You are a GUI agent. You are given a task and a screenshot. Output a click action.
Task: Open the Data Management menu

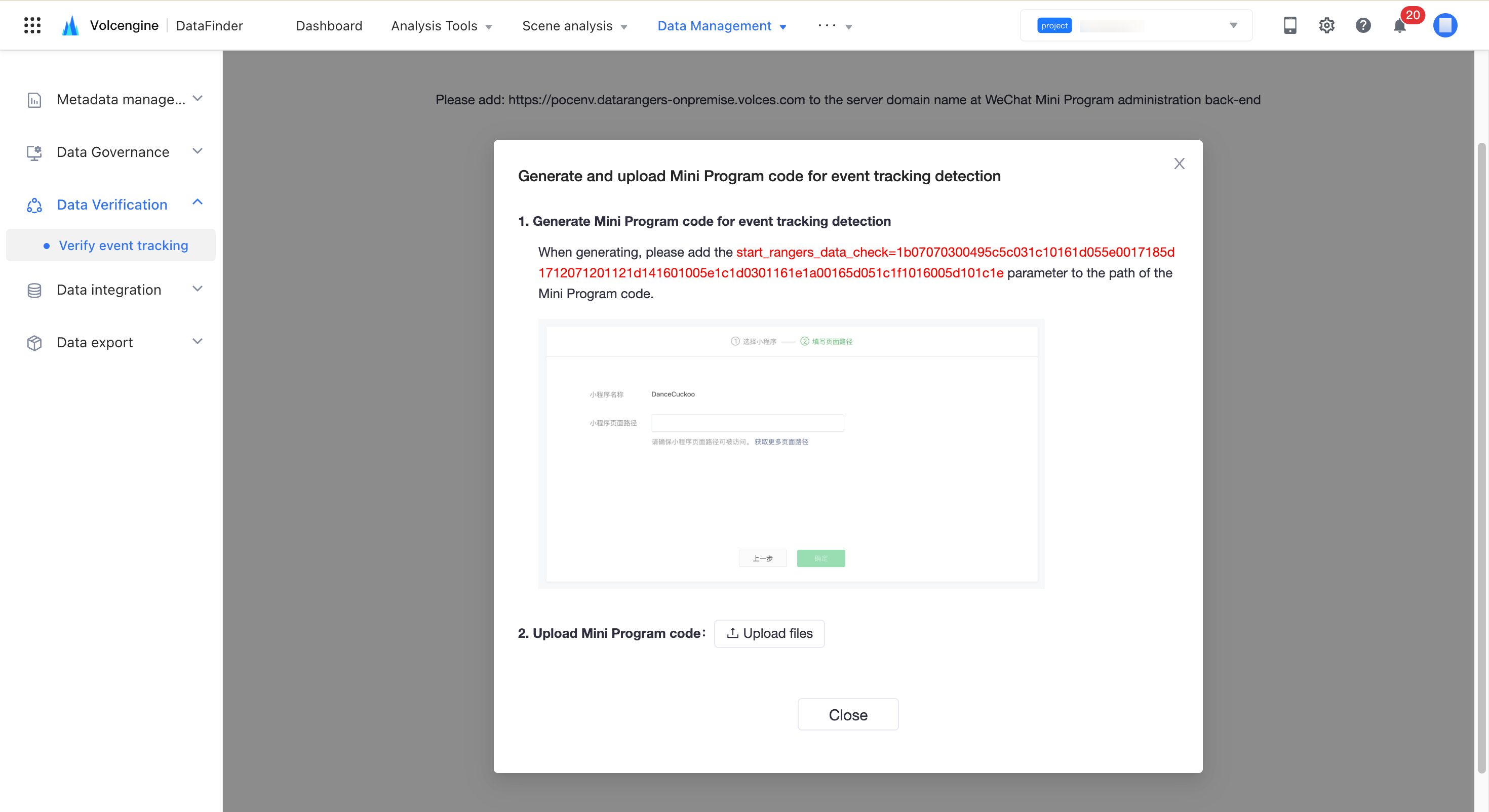pyautogui.click(x=721, y=26)
